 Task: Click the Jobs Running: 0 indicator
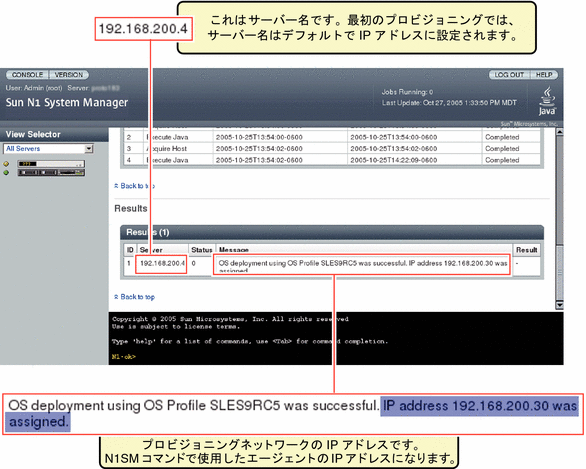[407, 92]
